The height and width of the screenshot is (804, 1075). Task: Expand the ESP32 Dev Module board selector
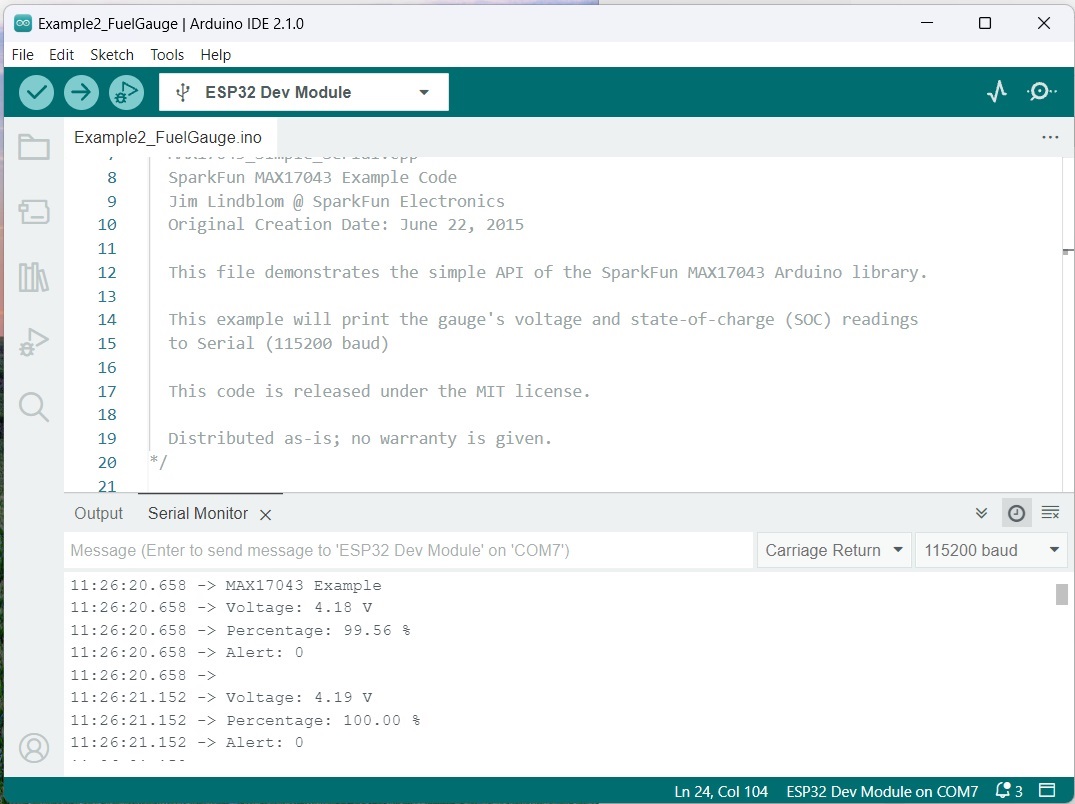(304, 92)
